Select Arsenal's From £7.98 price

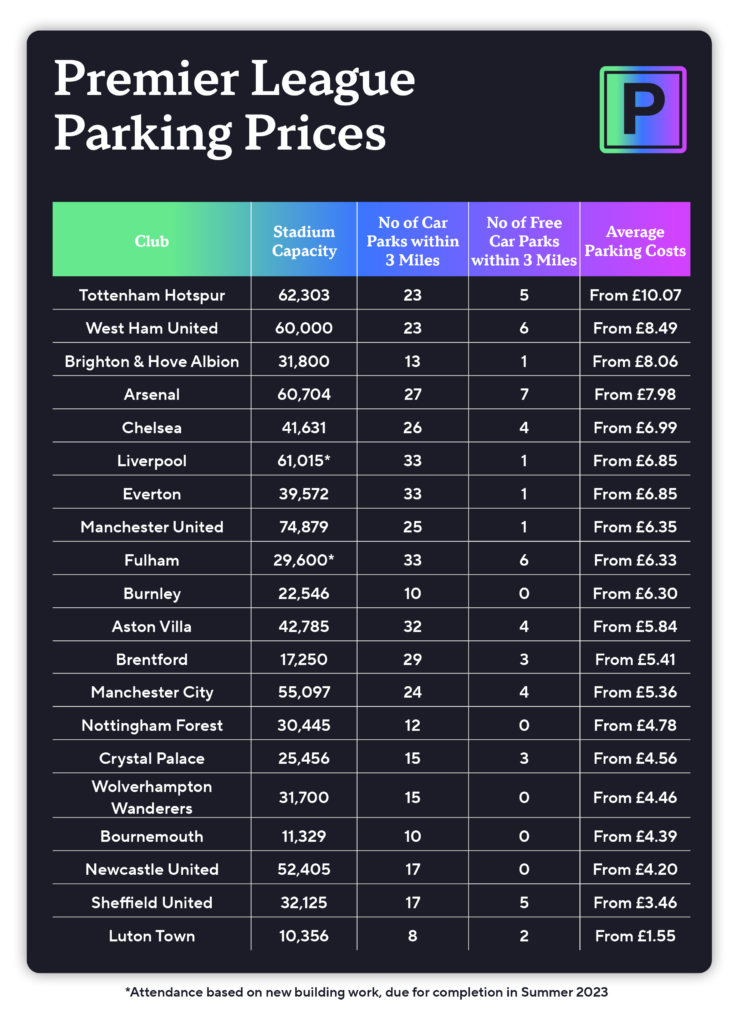point(635,394)
